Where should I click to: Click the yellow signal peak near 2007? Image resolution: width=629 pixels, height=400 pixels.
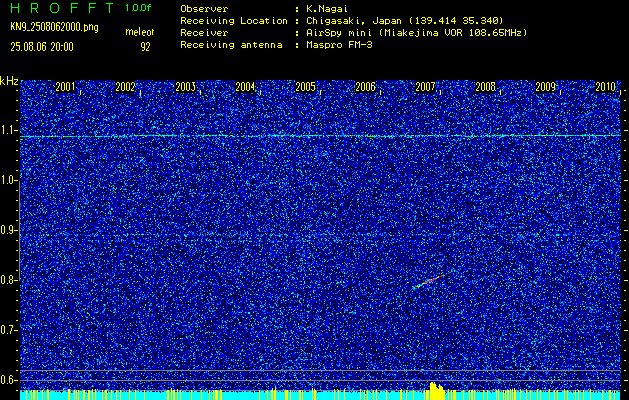[x=437, y=391]
